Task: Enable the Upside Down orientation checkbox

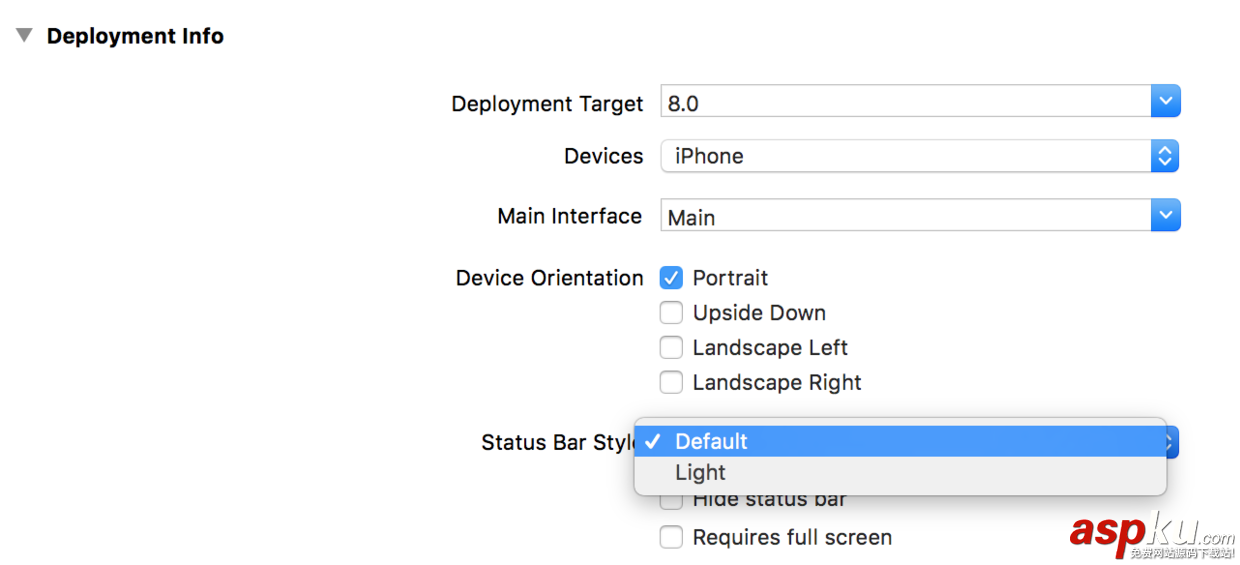Action: click(671, 313)
